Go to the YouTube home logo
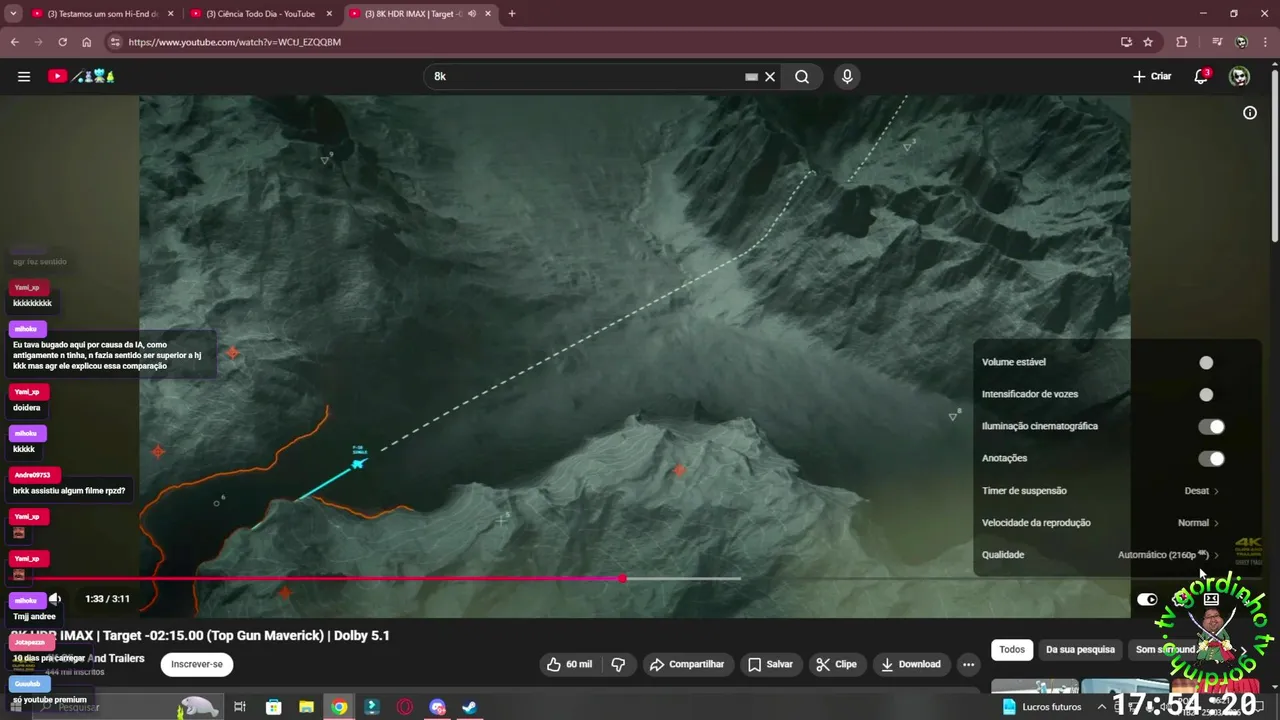The width and height of the screenshot is (1280, 720). [x=82, y=76]
